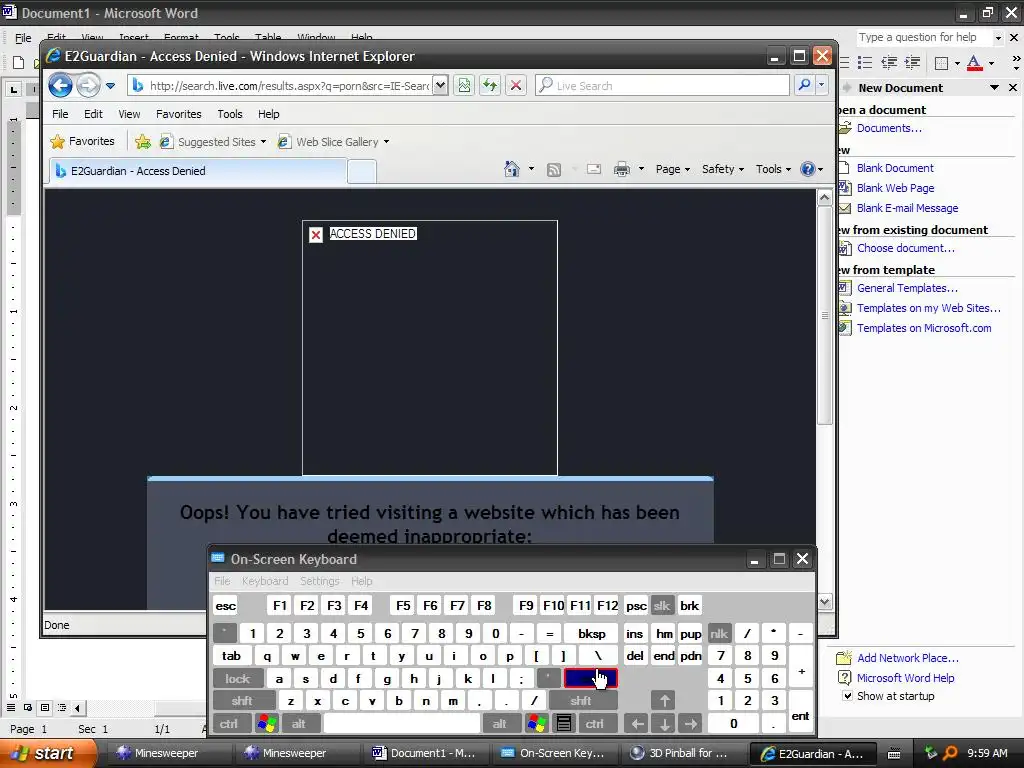
Task: Open the View menu in IE menu bar
Action: 129,114
